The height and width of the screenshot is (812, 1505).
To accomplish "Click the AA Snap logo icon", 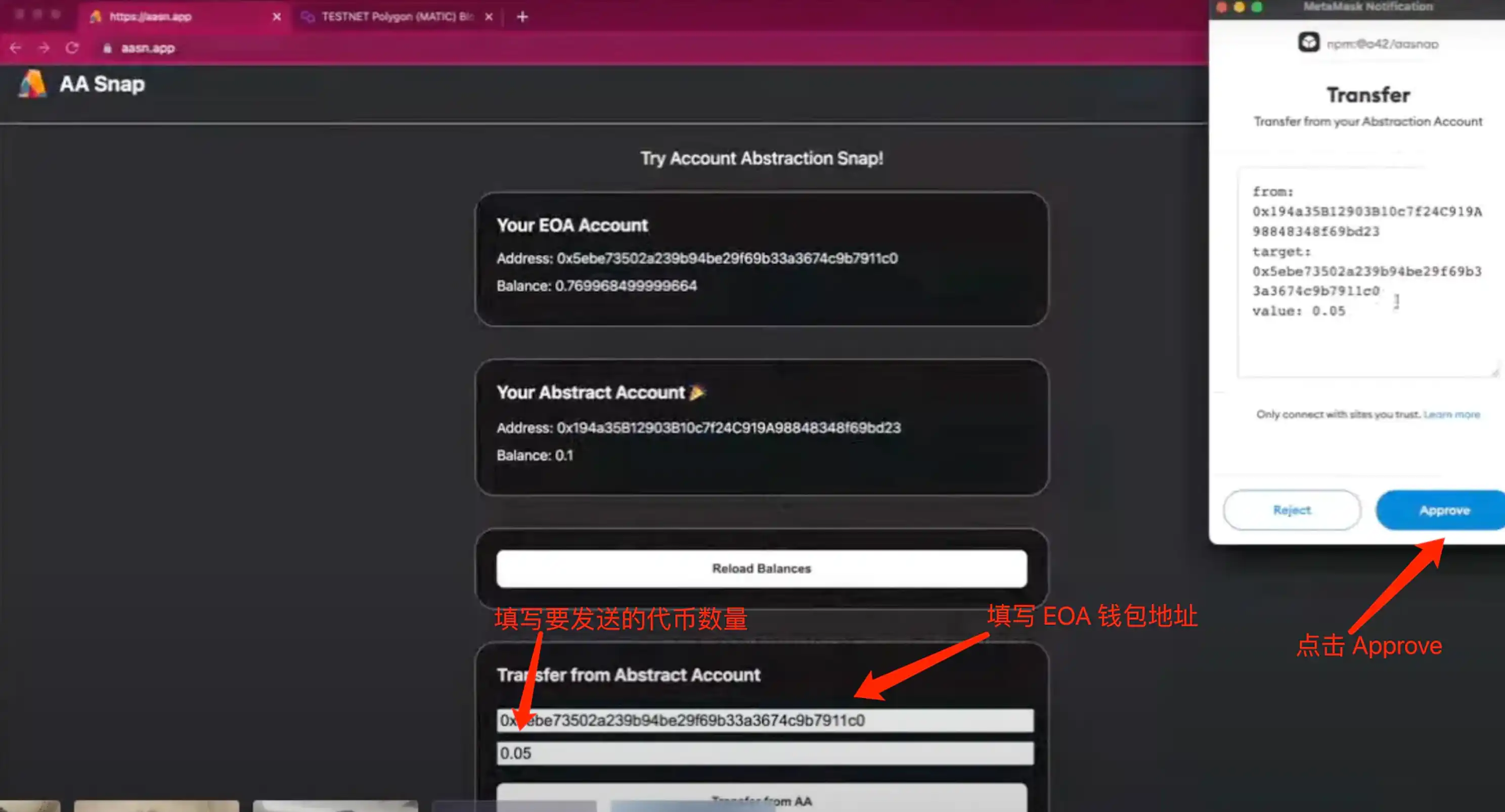I will pyautogui.click(x=33, y=84).
